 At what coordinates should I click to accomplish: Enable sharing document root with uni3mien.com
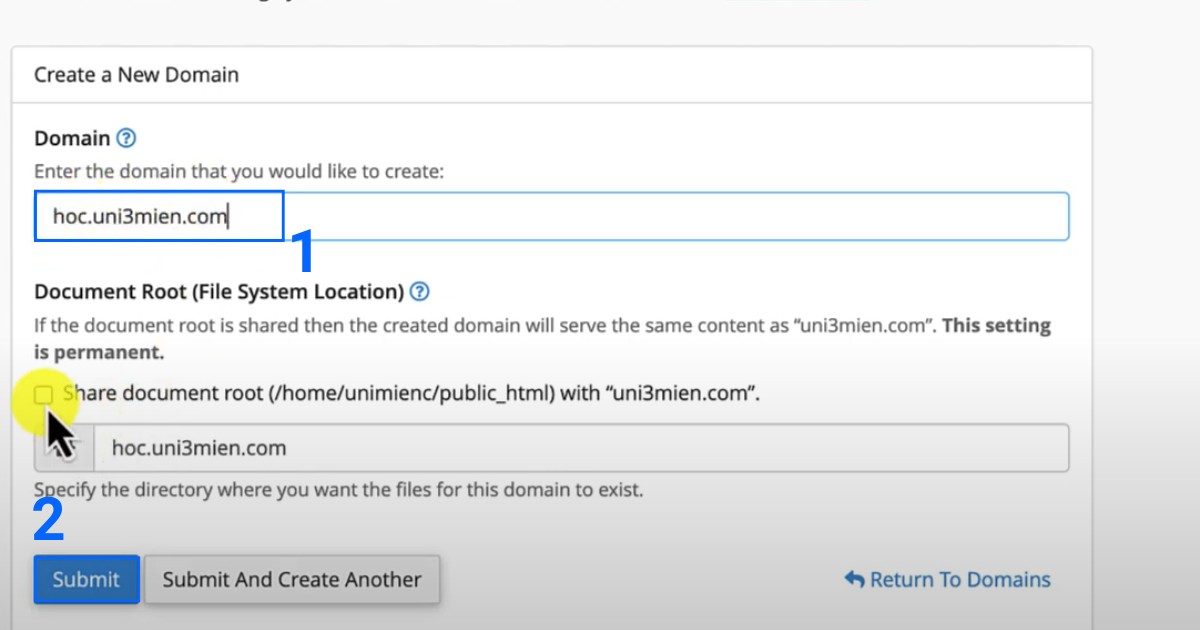(x=45, y=394)
